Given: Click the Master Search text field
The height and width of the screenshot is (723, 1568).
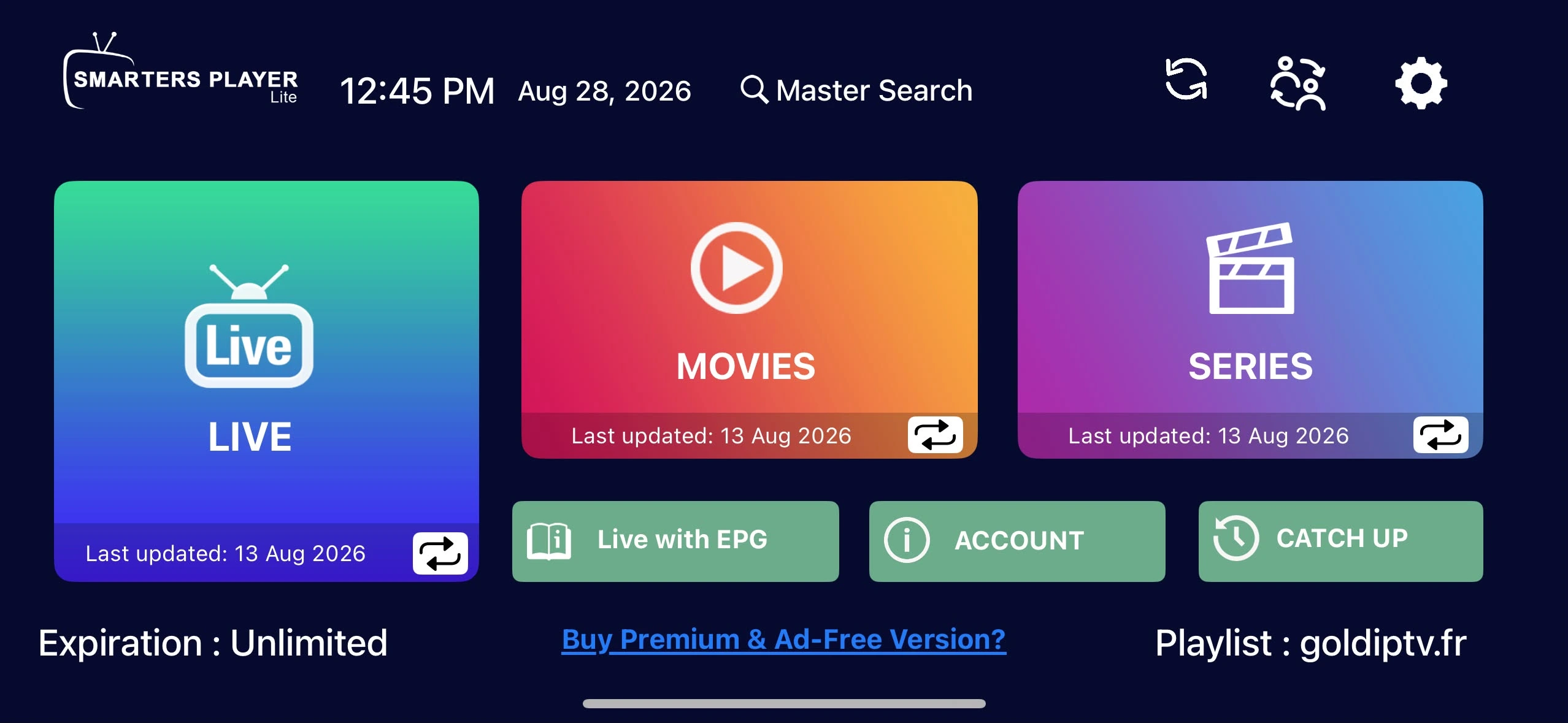Looking at the screenshot, I should 856,90.
